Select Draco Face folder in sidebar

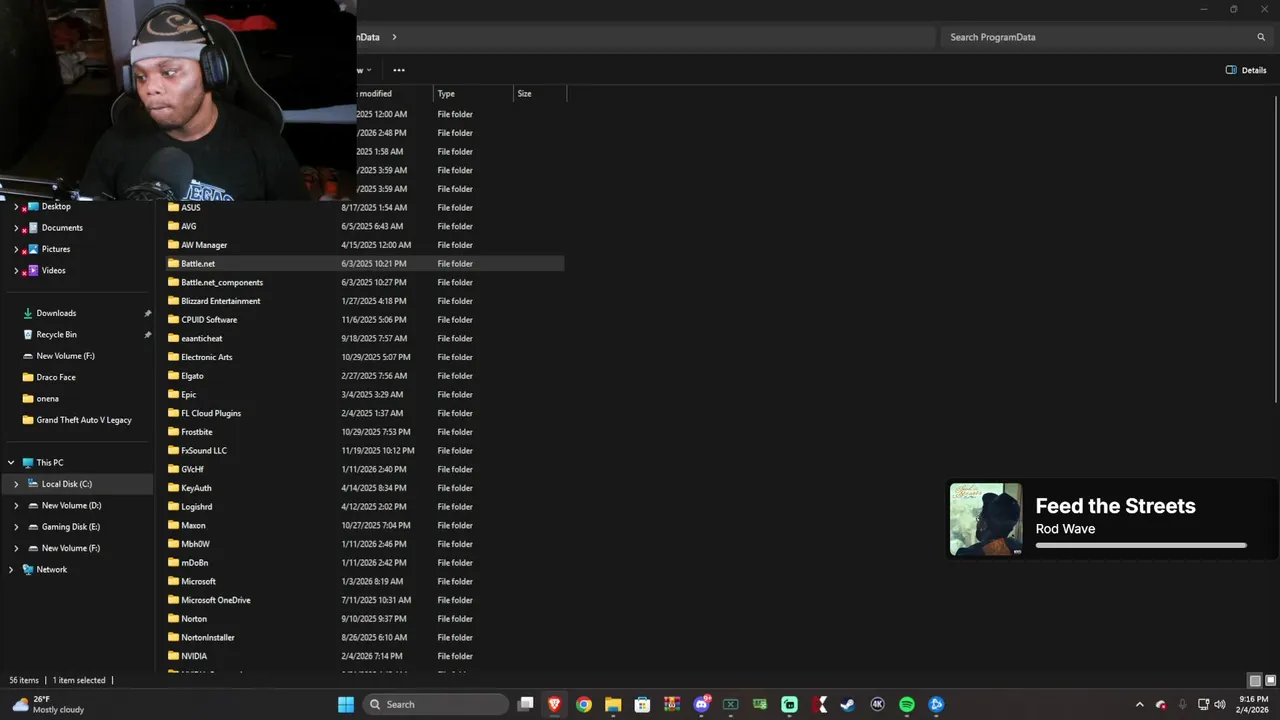[55, 377]
